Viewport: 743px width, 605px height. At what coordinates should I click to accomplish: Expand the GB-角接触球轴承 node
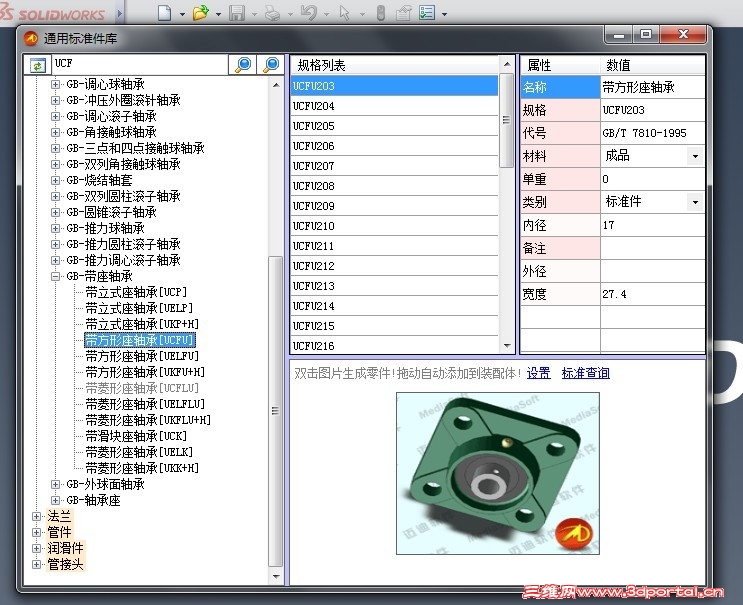pos(55,132)
